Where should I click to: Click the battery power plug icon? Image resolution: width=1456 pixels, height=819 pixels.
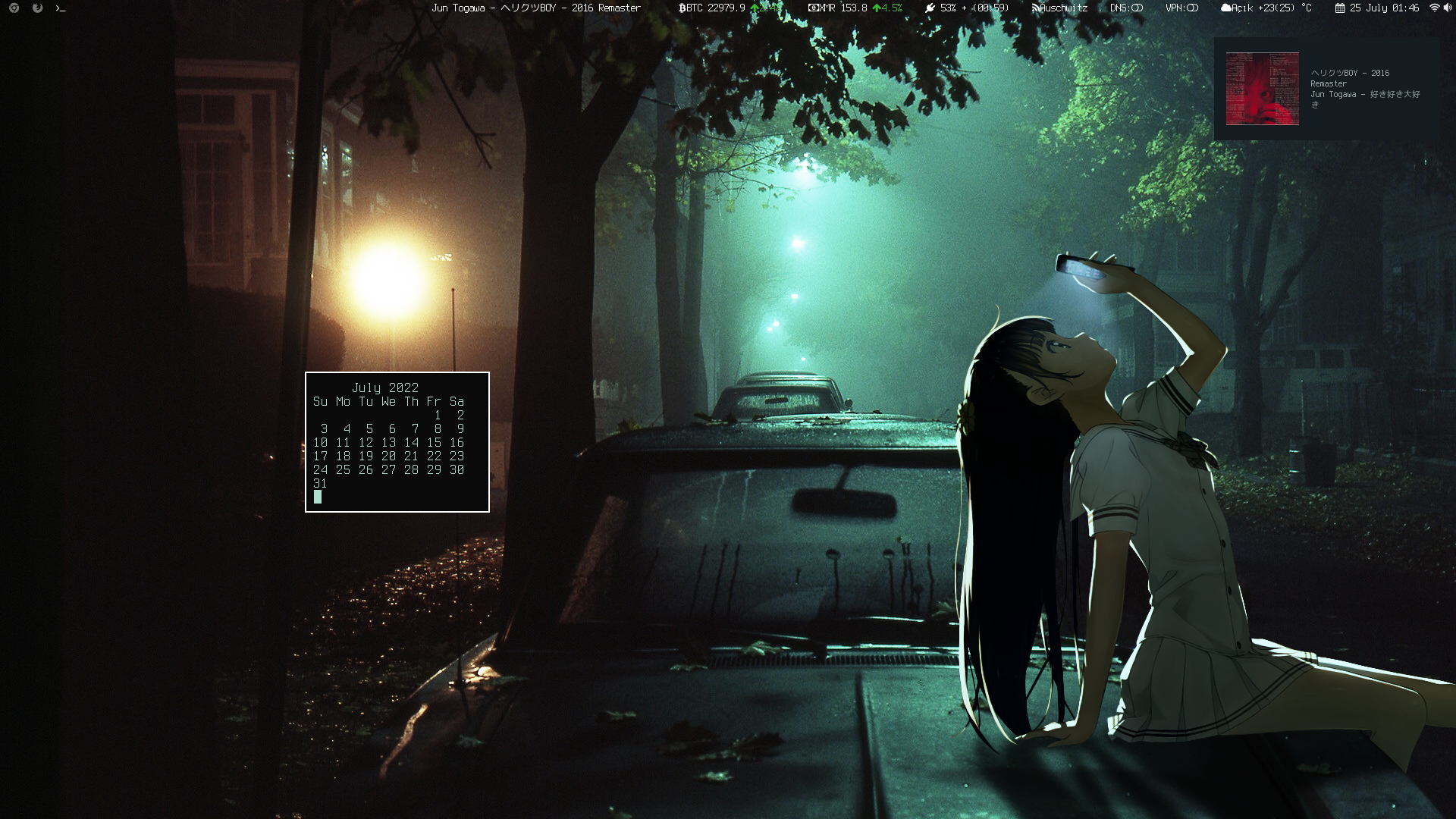[x=930, y=8]
